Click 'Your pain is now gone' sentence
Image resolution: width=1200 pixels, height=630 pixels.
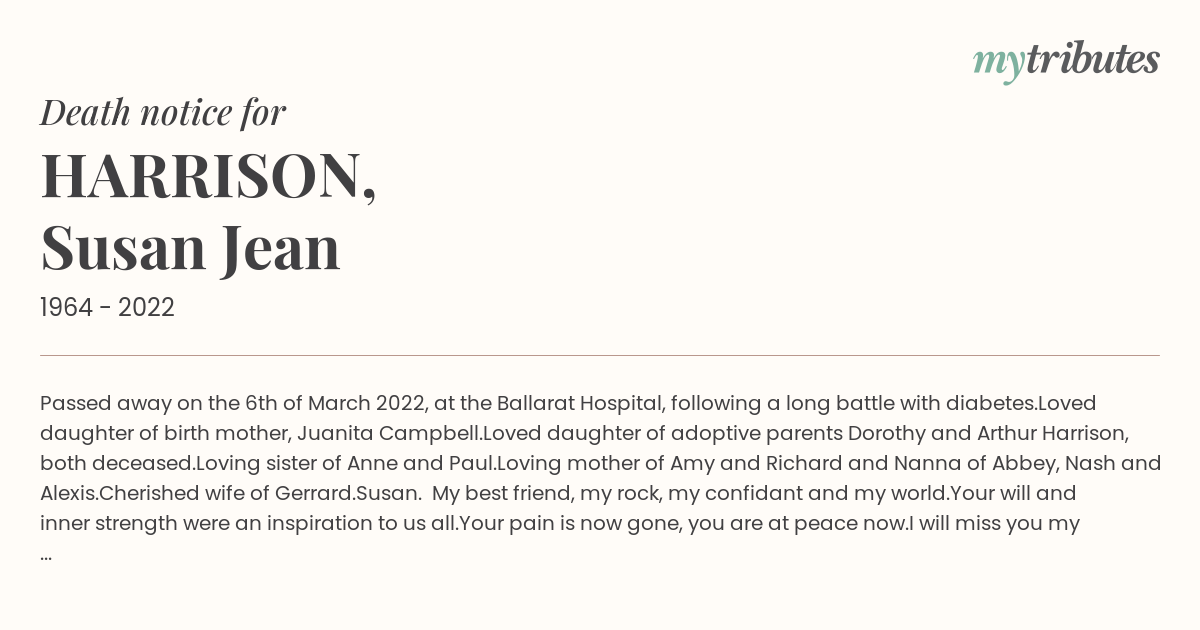point(570,523)
